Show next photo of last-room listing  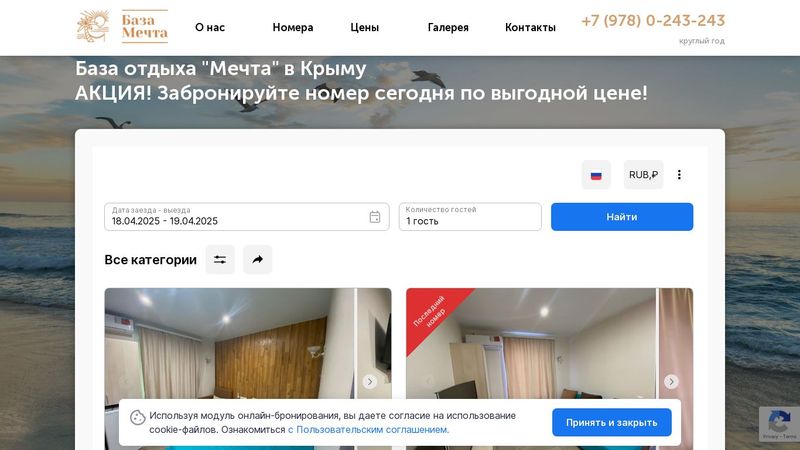pyautogui.click(x=671, y=382)
